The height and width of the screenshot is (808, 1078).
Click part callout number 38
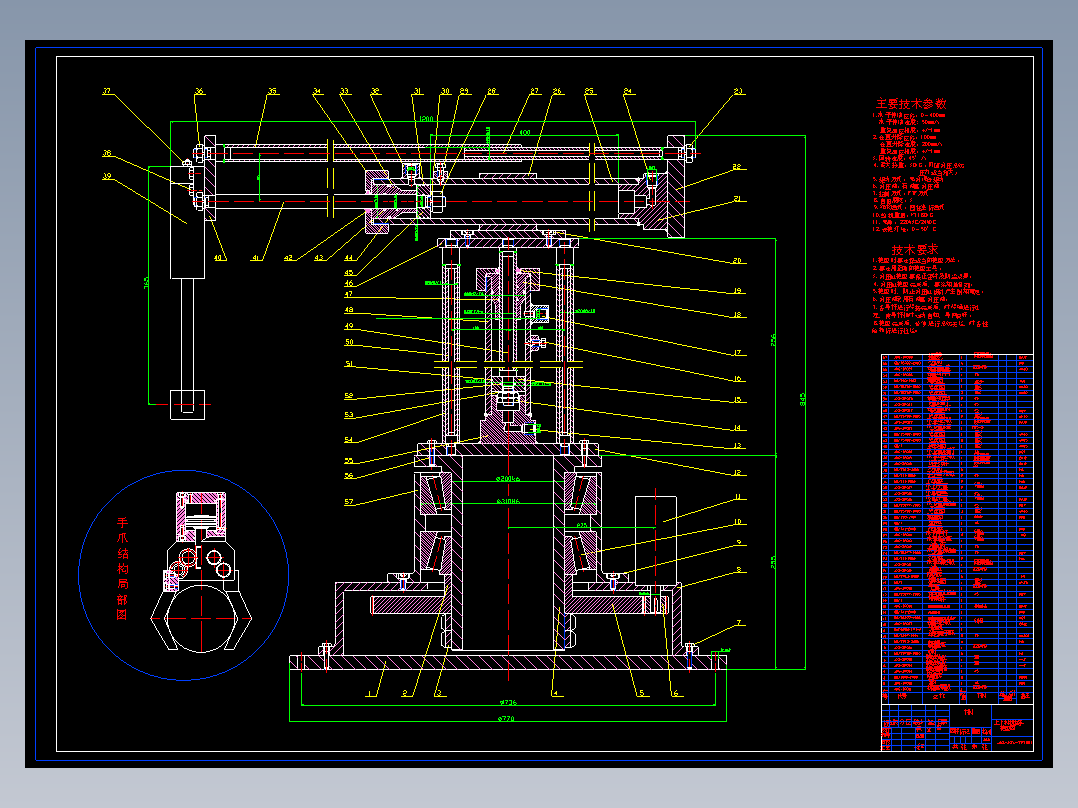tap(107, 153)
